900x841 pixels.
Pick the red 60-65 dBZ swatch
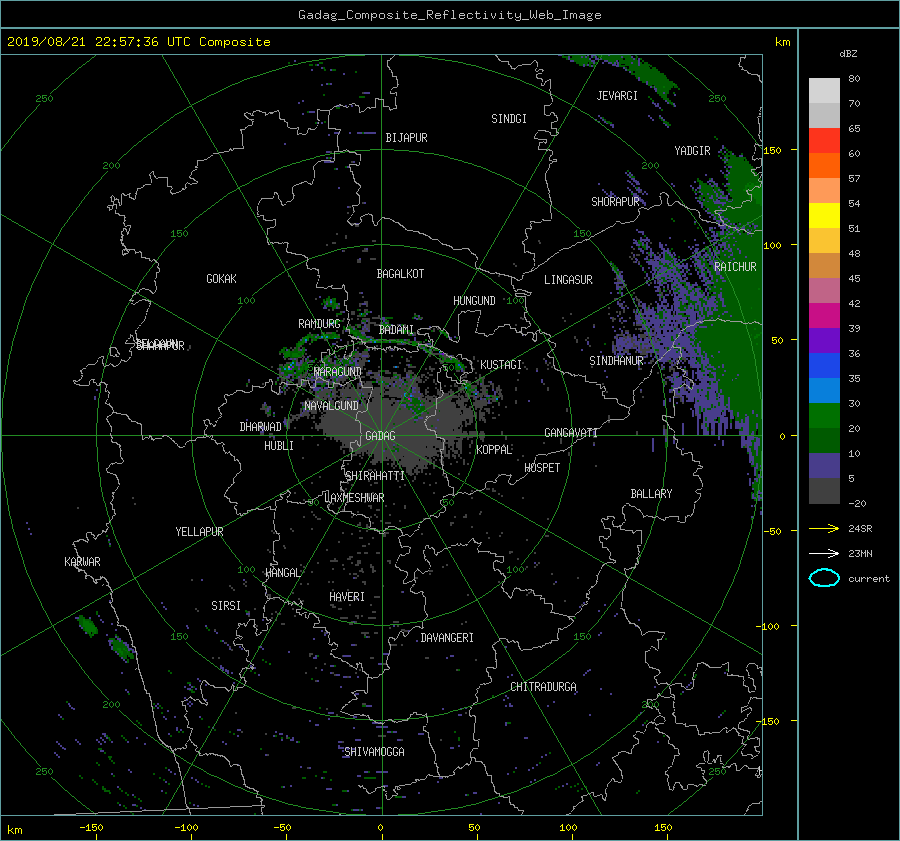pos(824,141)
